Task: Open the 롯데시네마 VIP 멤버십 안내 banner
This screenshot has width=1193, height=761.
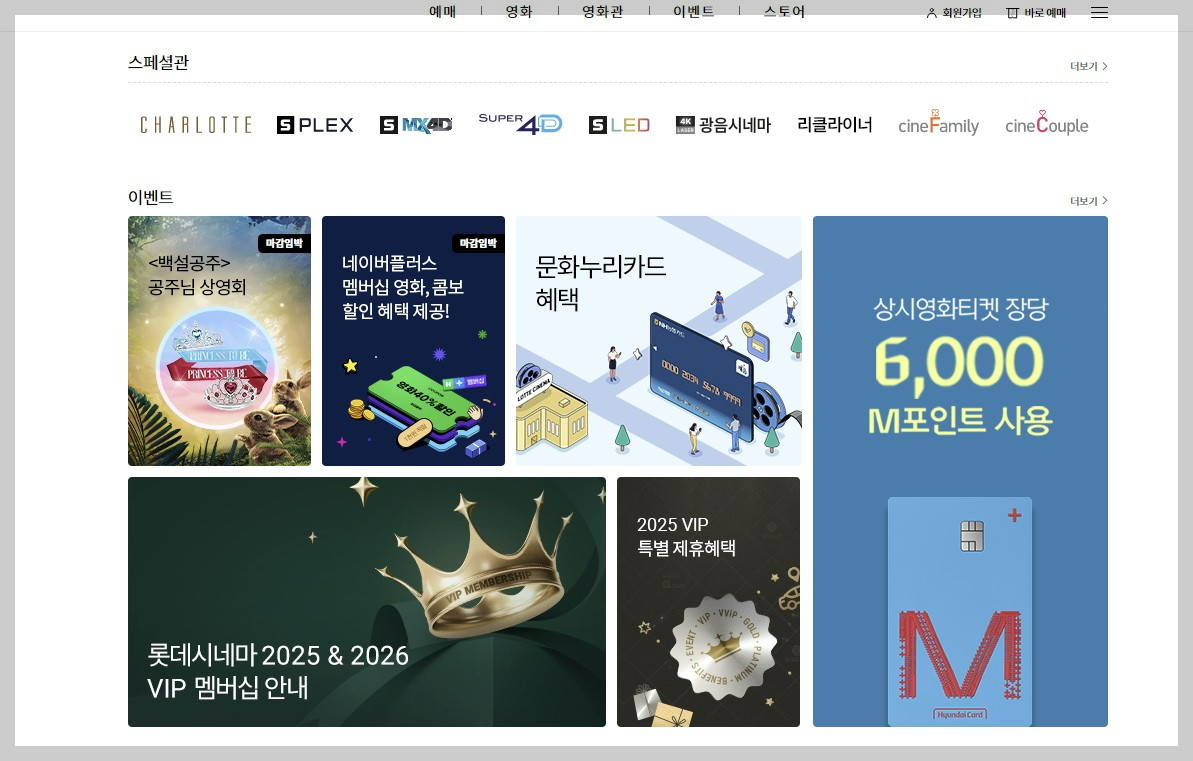Action: click(x=367, y=602)
